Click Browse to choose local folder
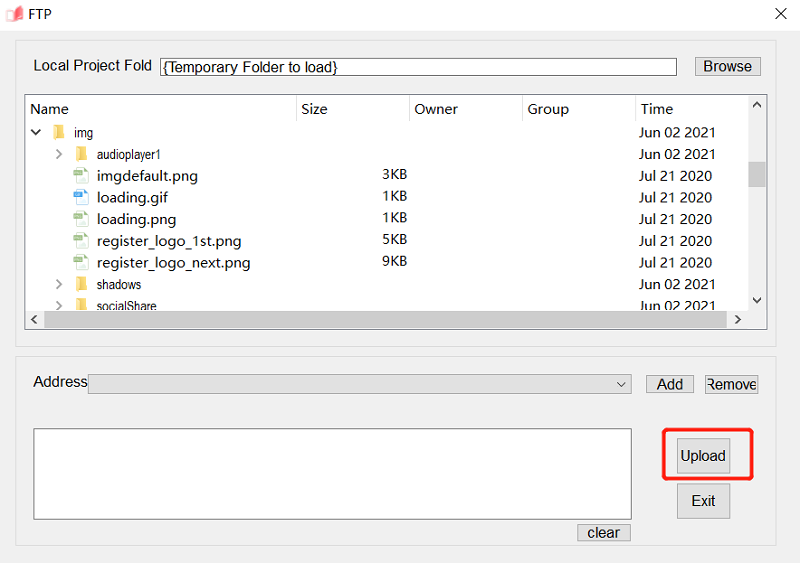The image size is (800, 563). pyautogui.click(x=727, y=66)
